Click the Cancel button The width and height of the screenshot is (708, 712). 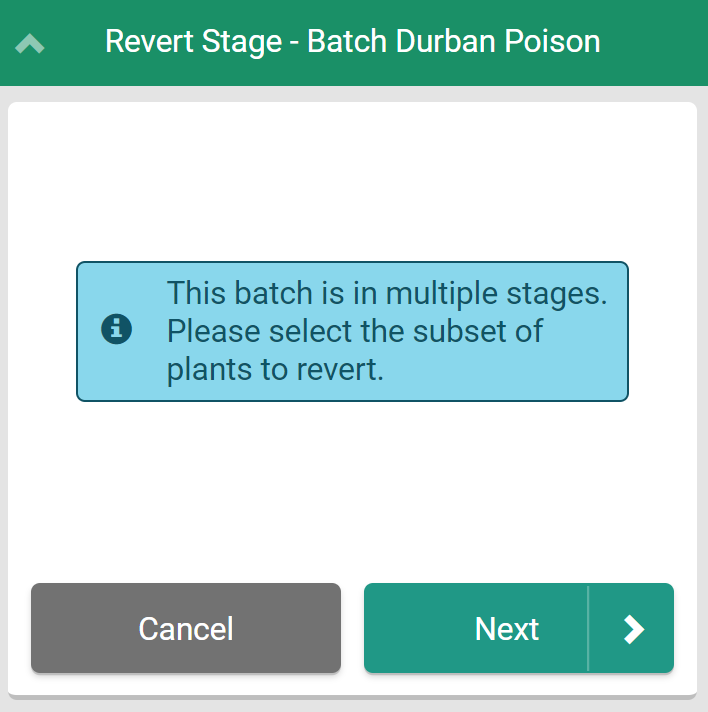(186, 628)
